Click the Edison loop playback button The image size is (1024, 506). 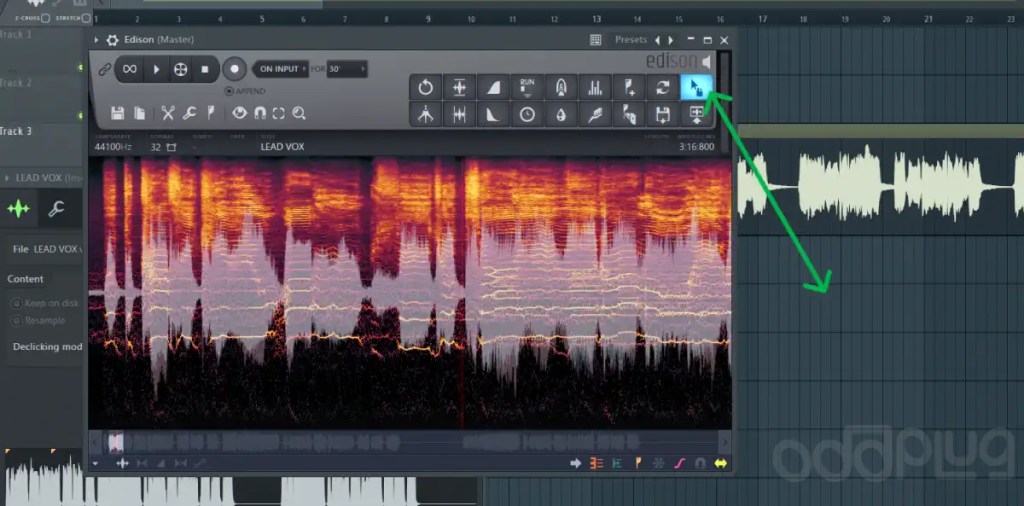point(129,69)
